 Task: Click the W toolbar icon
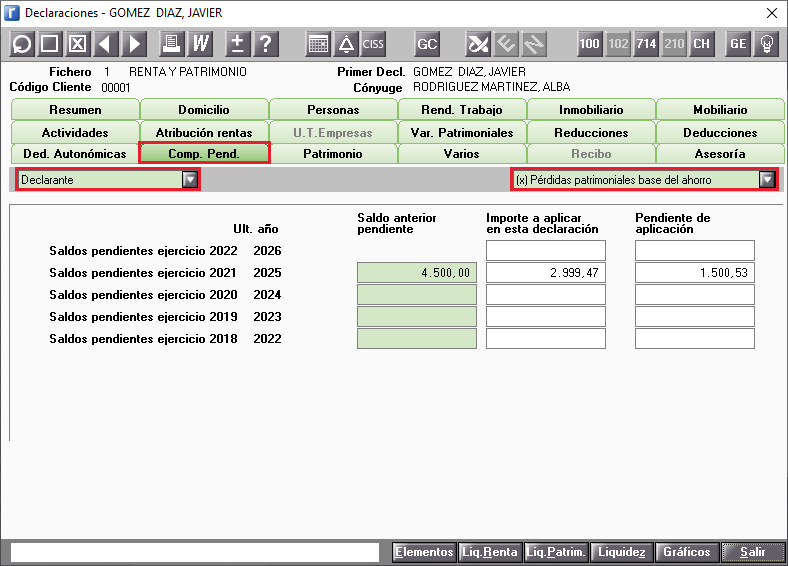(200, 44)
